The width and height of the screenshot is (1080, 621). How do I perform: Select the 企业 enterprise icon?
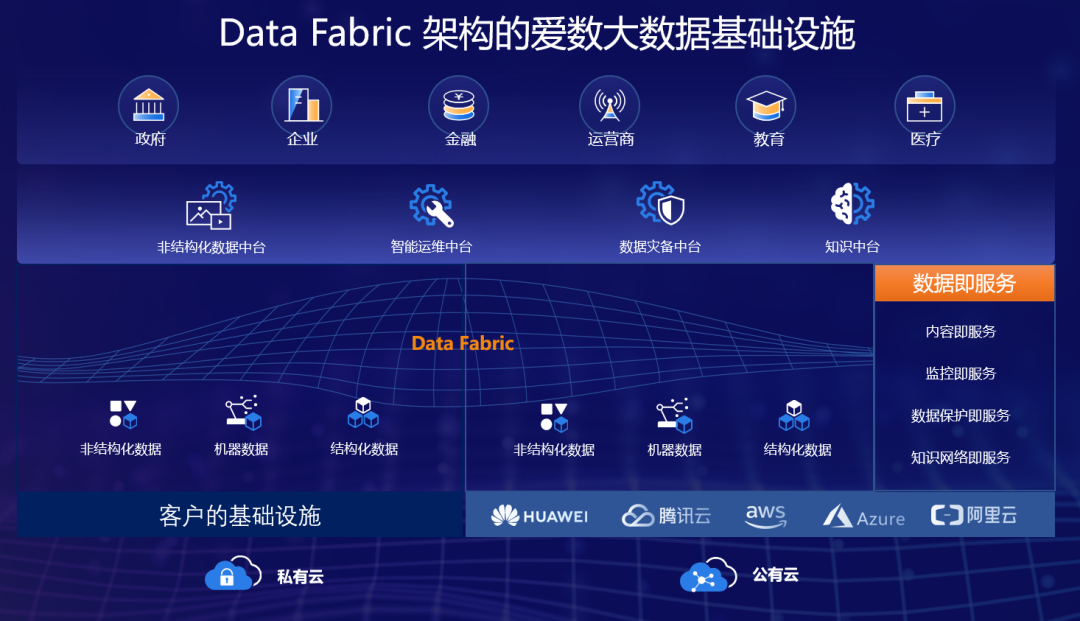(x=302, y=104)
